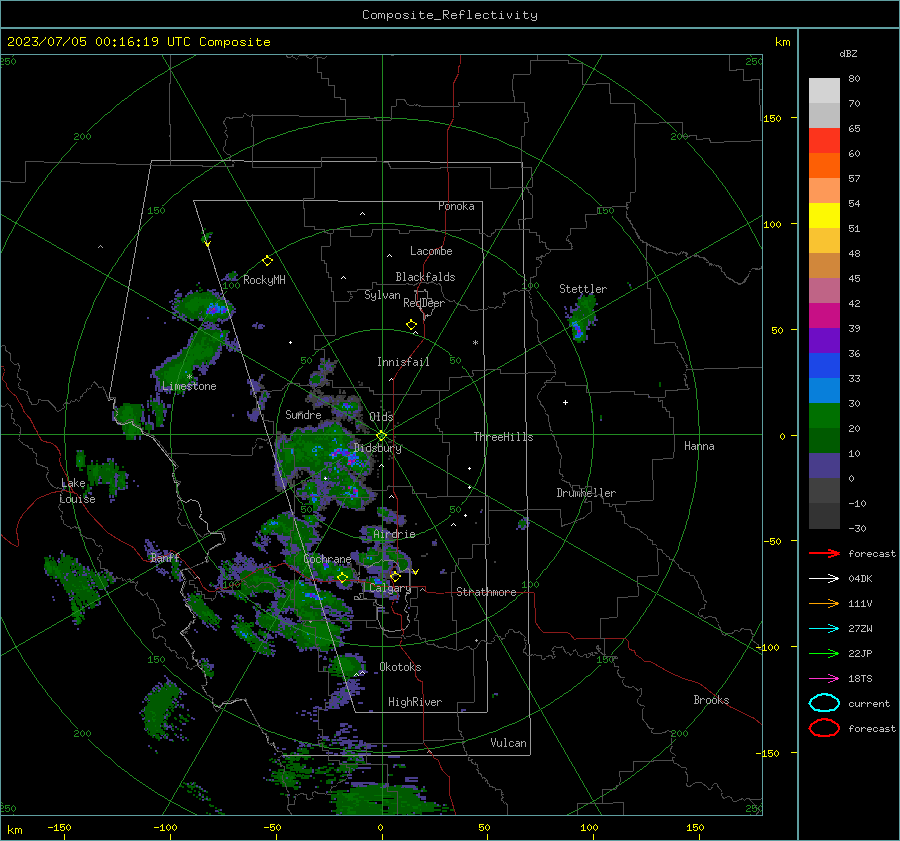Click the Strathmore city label
Screen dimensions: 900x841
coord(486,592)
